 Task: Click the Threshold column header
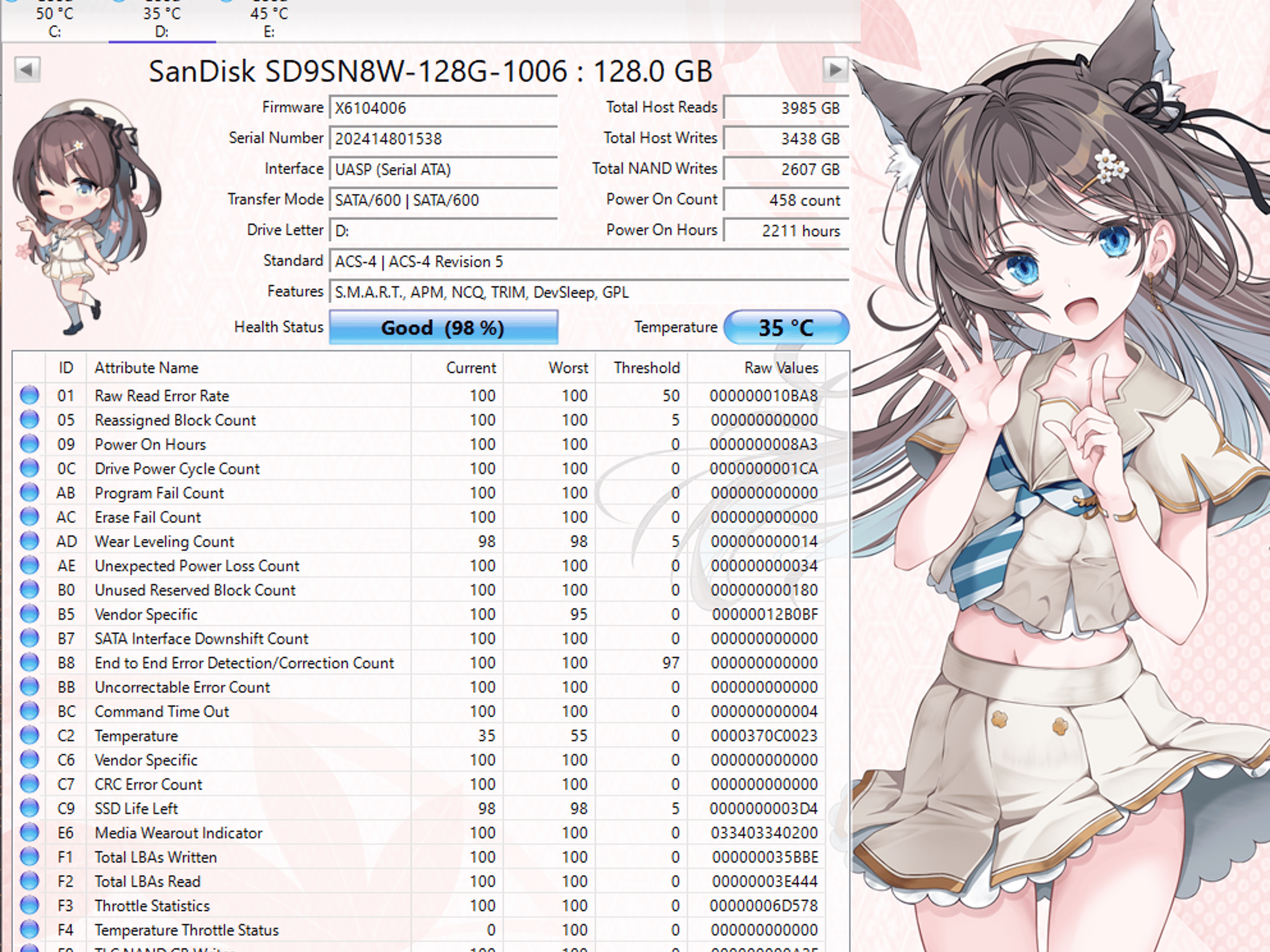pyautogui.click(x=641, y=368)
